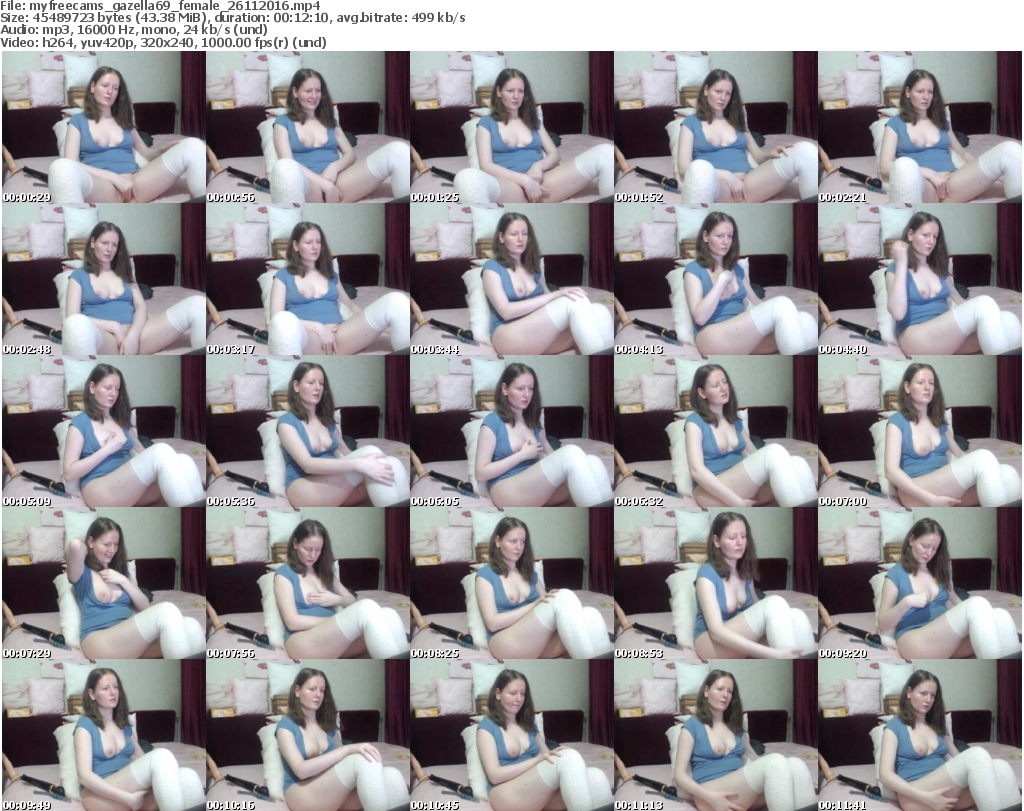The height and width of the screenshot is (811, 1024).
Task: Pick the 00:08:53 preview frame
Action: [716, 584]
